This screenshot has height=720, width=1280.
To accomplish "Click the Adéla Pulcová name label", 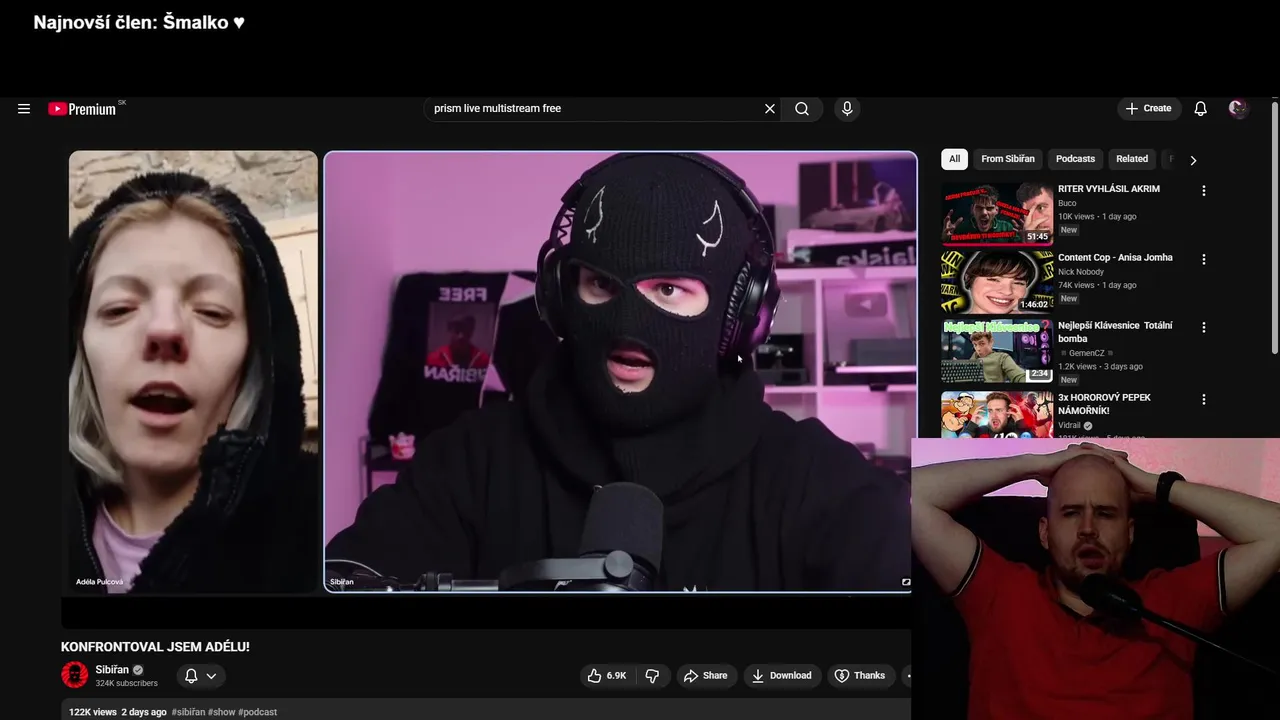I will tap(99, 582).
